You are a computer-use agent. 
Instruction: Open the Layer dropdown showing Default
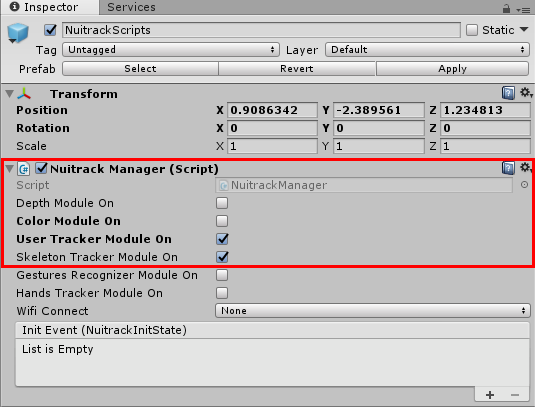427,50
